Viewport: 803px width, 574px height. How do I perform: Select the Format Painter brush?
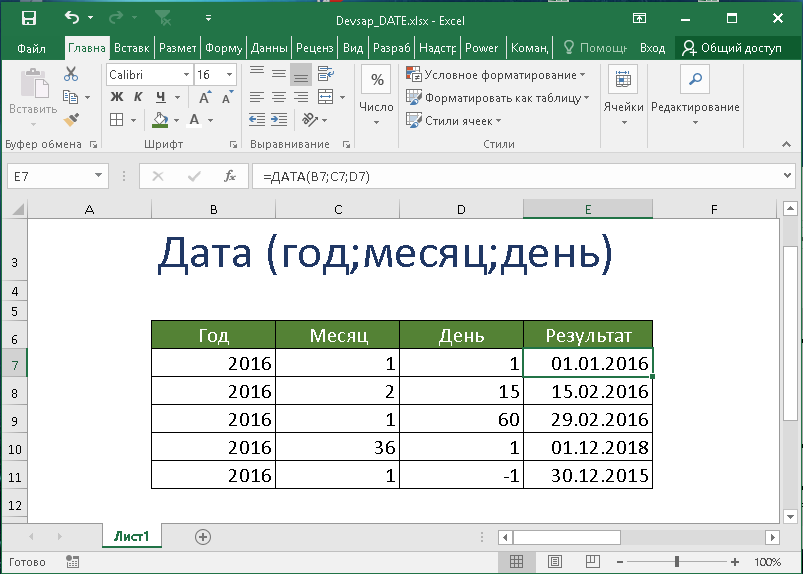click(71, 119)
